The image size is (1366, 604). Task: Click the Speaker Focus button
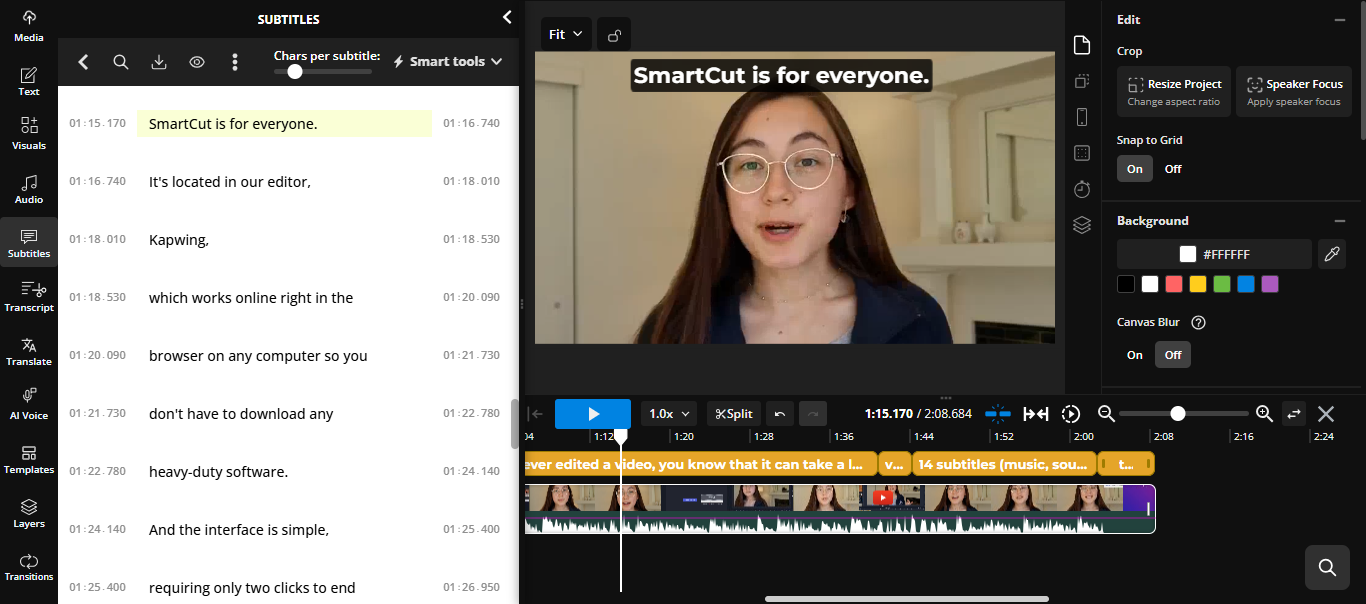point(1293,92)
